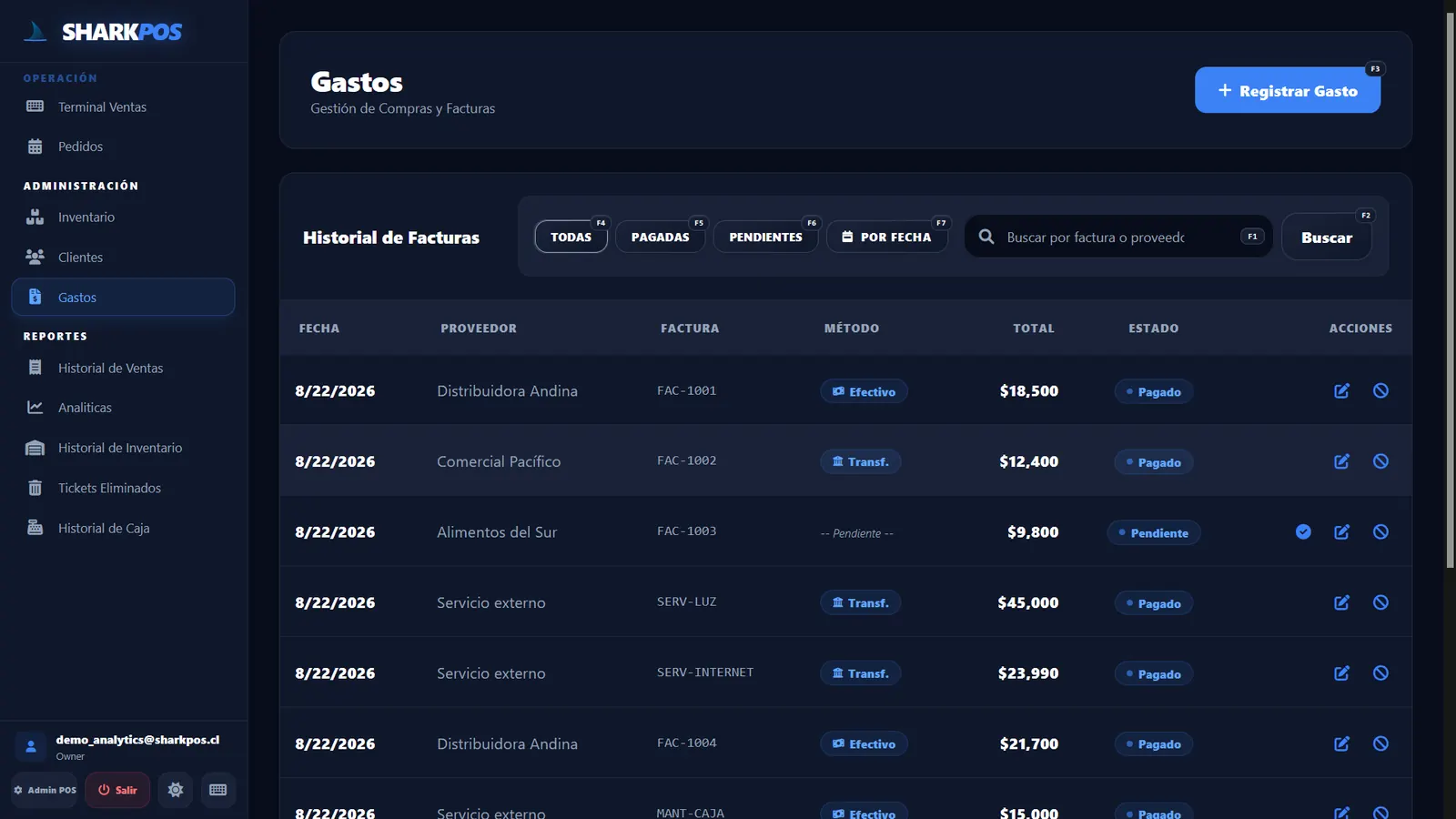
Task: Click the user avatar icon
Action: [x=31, y=746]
